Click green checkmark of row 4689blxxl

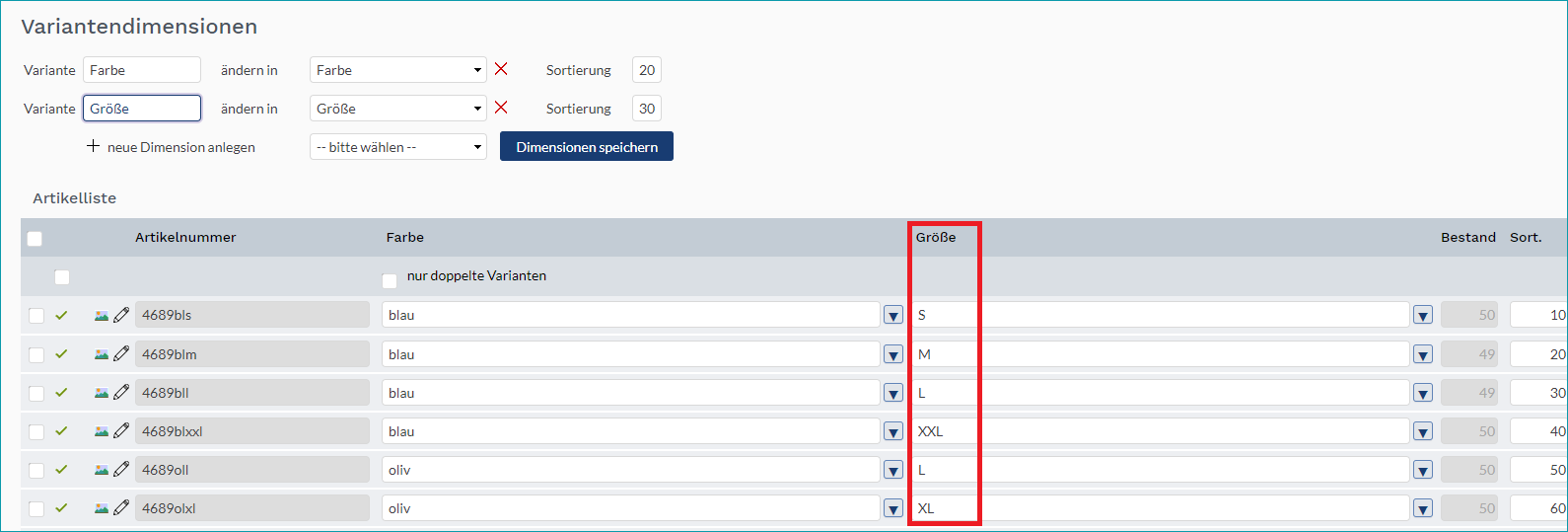[x=61, y=430]
